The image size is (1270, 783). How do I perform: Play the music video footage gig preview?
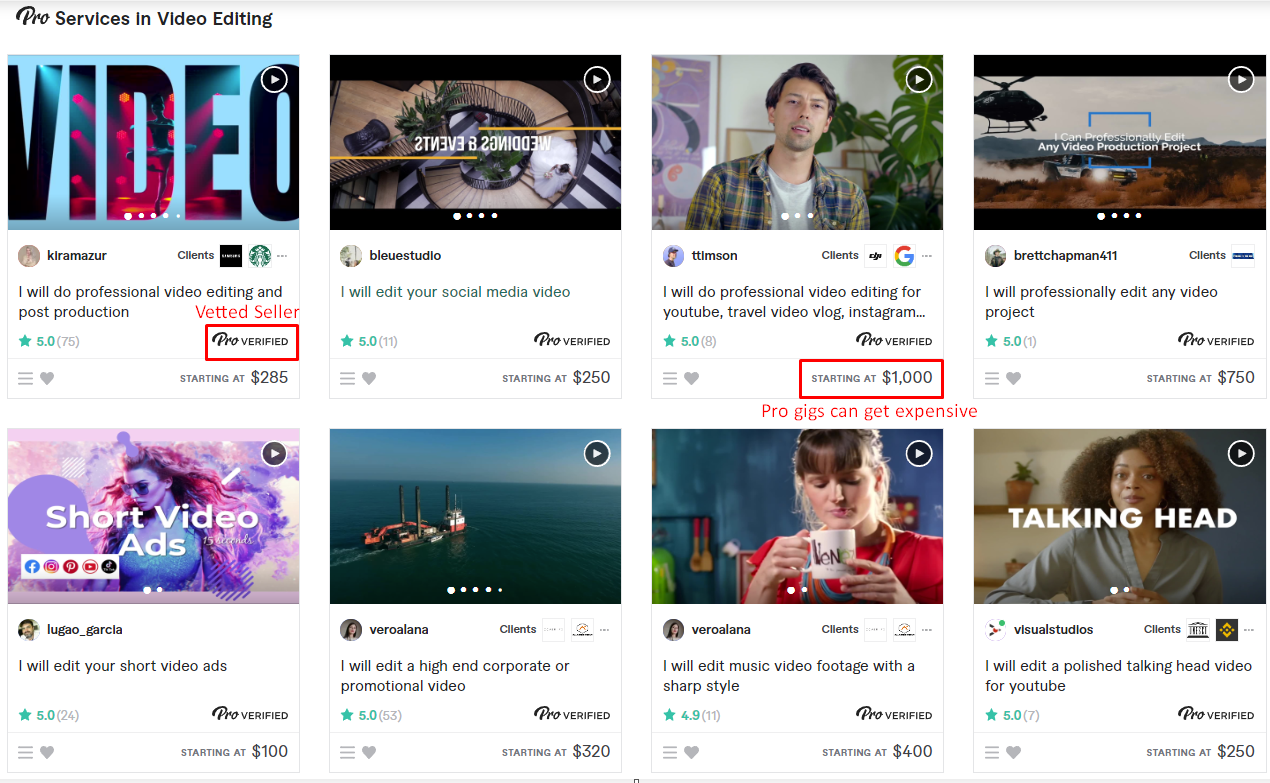[919, 454]
